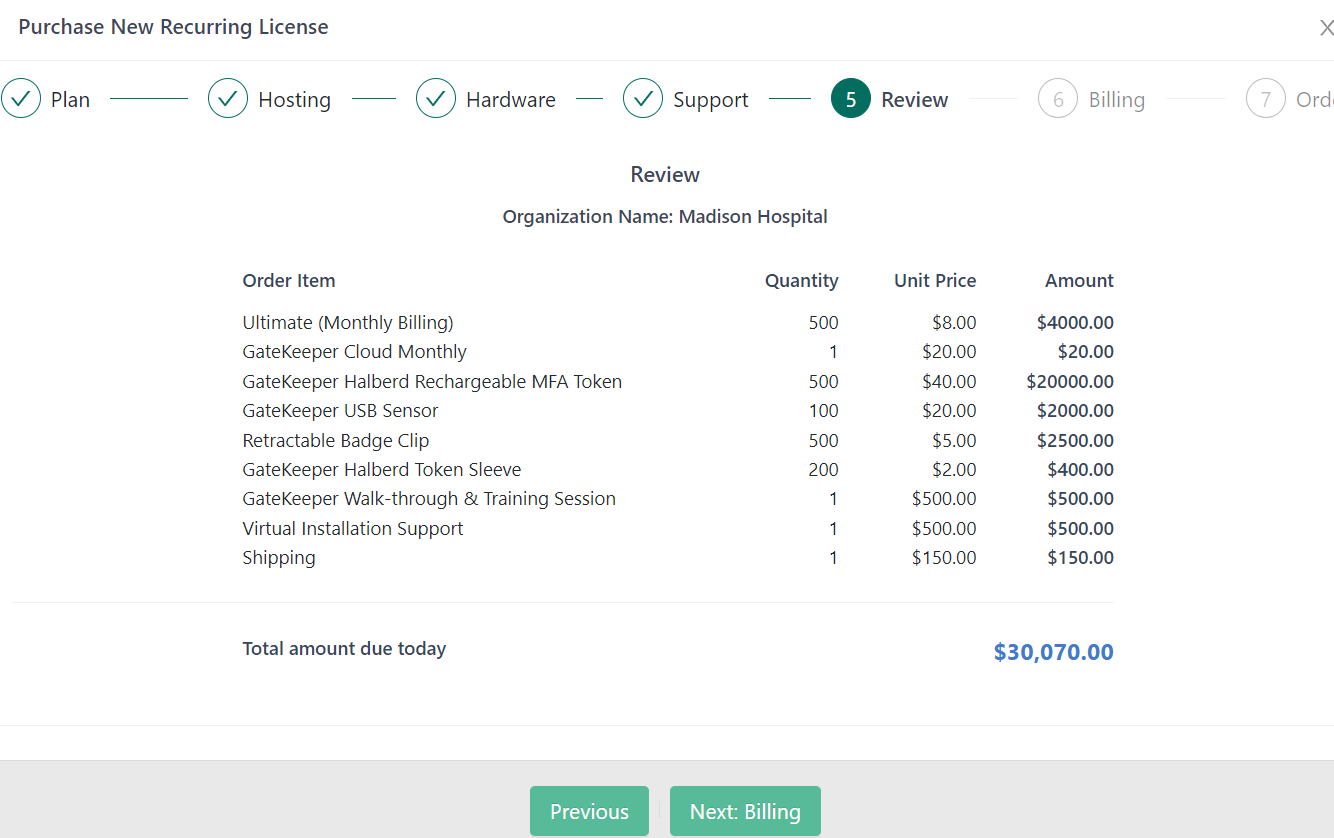Click the $2.00 unit price

[x=955, y=470]
